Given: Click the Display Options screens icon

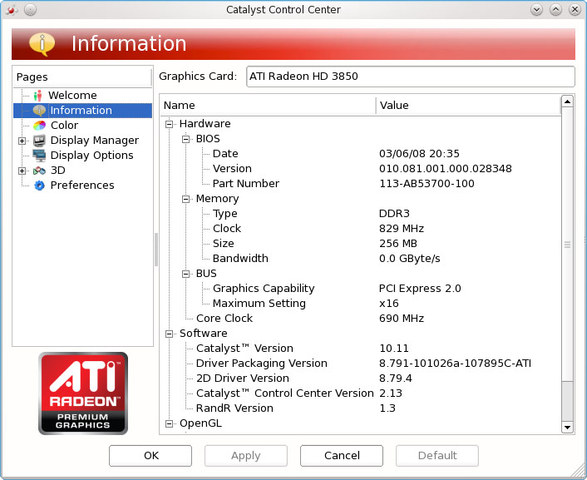Looking at the screenshot, I should tap(39, 155).
